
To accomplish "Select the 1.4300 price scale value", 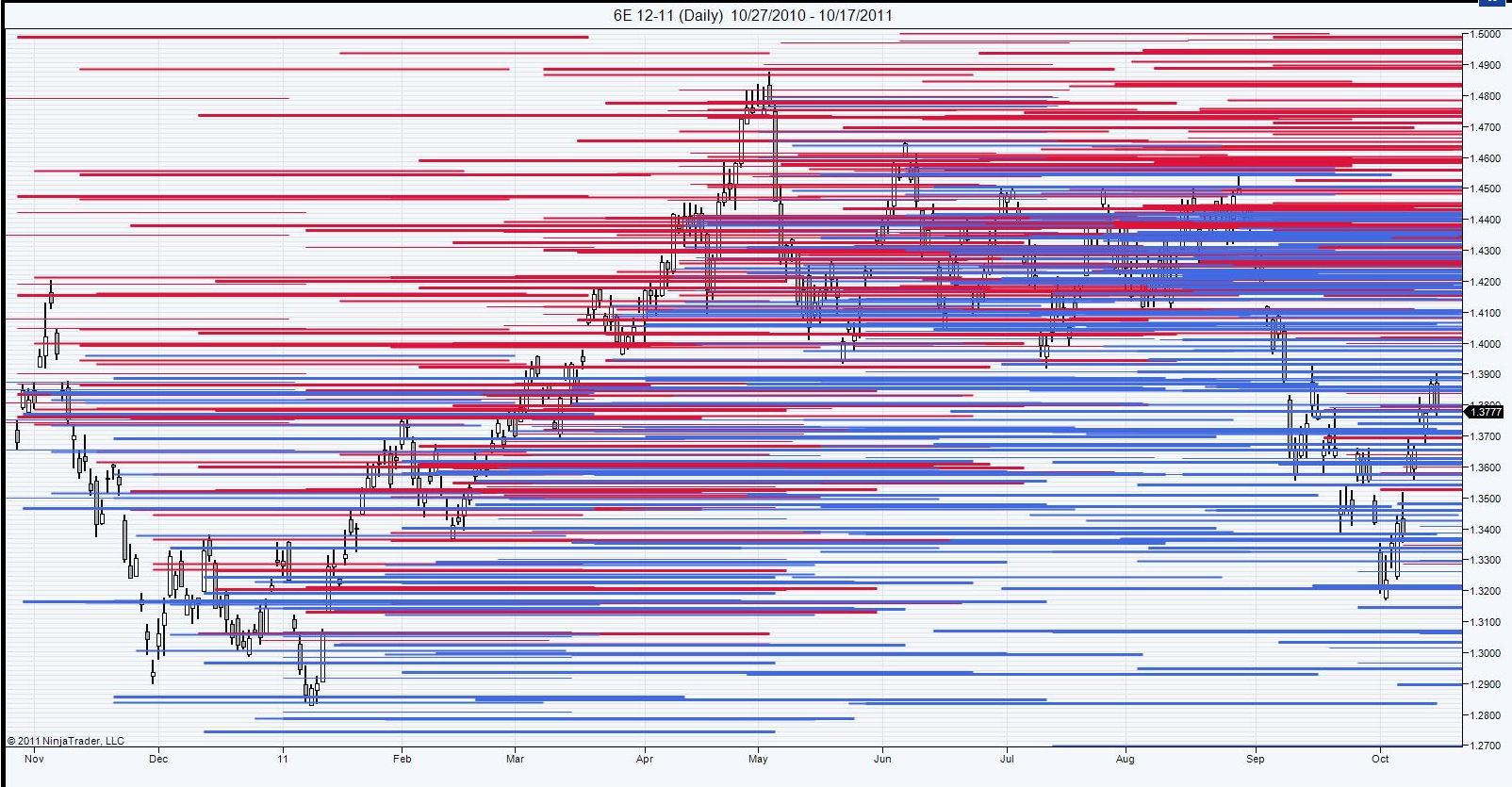I will (x=1486, y=252).
